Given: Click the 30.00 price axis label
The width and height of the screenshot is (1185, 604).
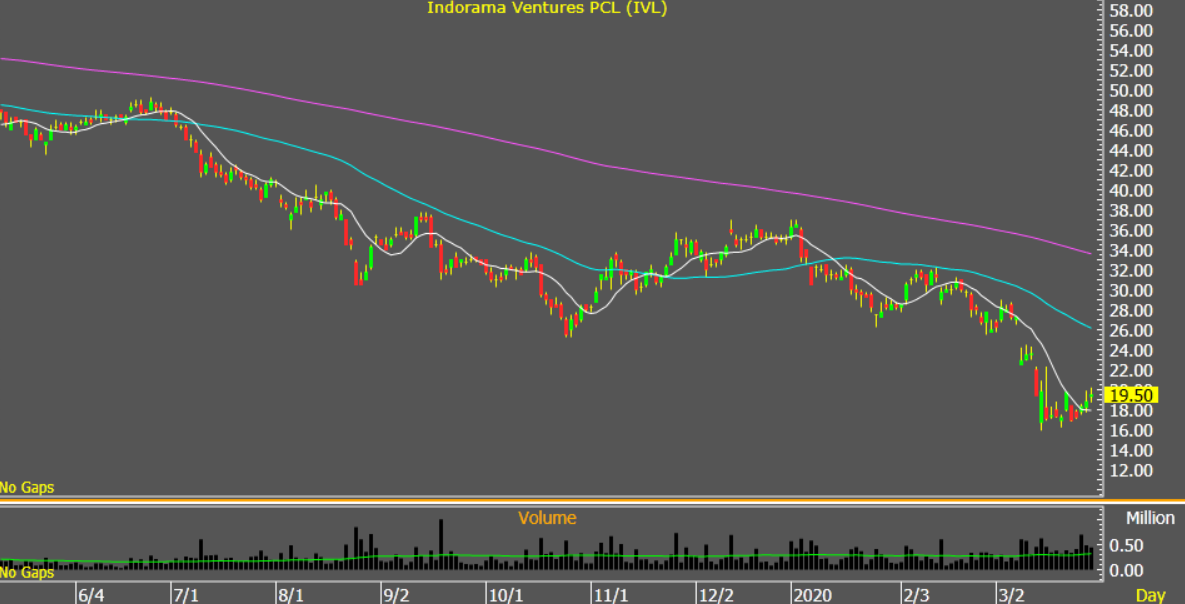Looking at the screenshot, I should coord(1131,290).
